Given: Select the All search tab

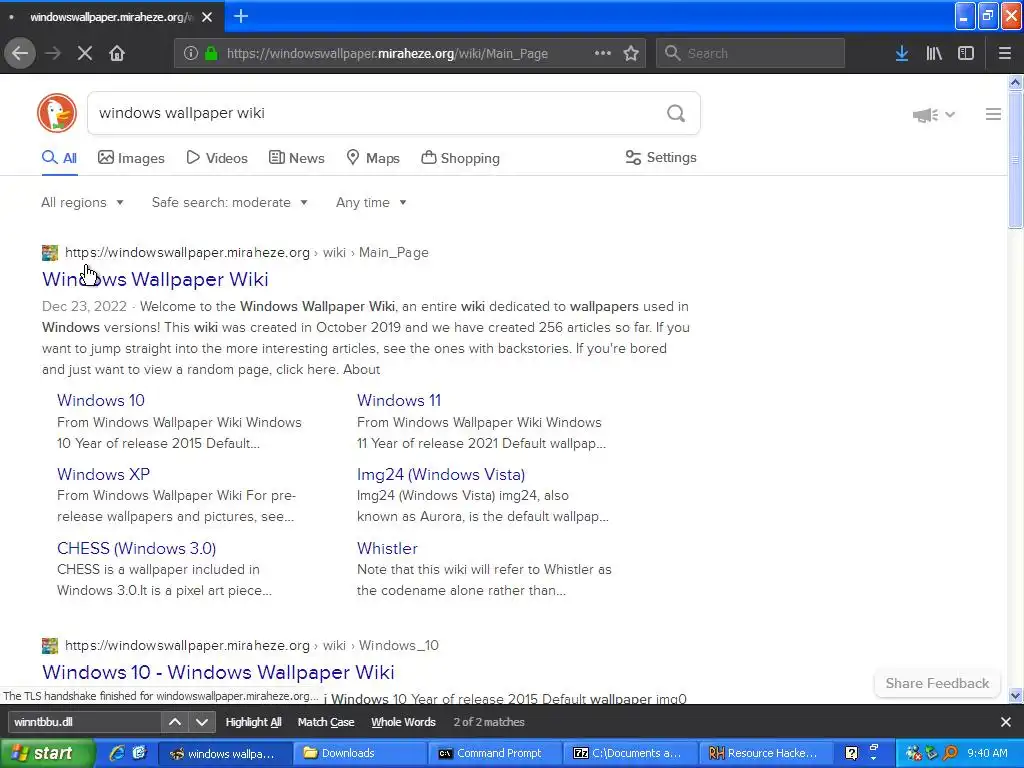Looking at the screenshot, I should coord(59,158).
